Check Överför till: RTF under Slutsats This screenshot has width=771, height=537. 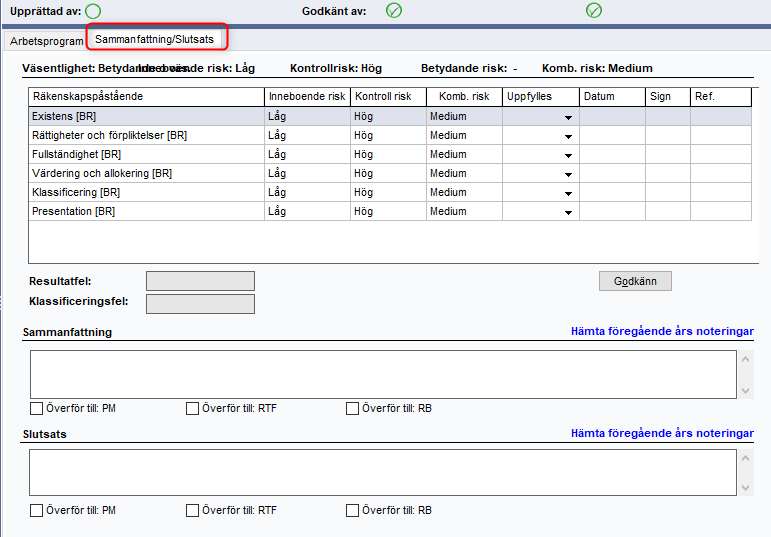tap(192, 510)
